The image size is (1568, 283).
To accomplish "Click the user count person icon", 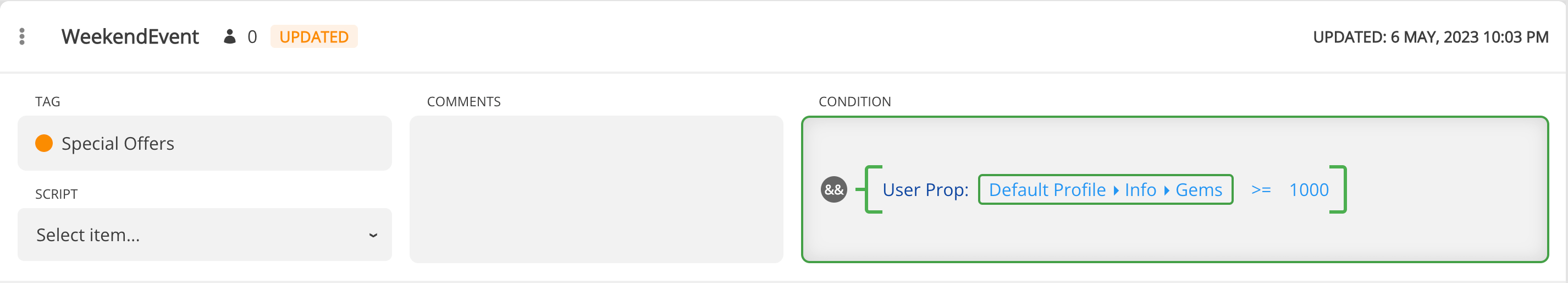I will coord(229,36).
